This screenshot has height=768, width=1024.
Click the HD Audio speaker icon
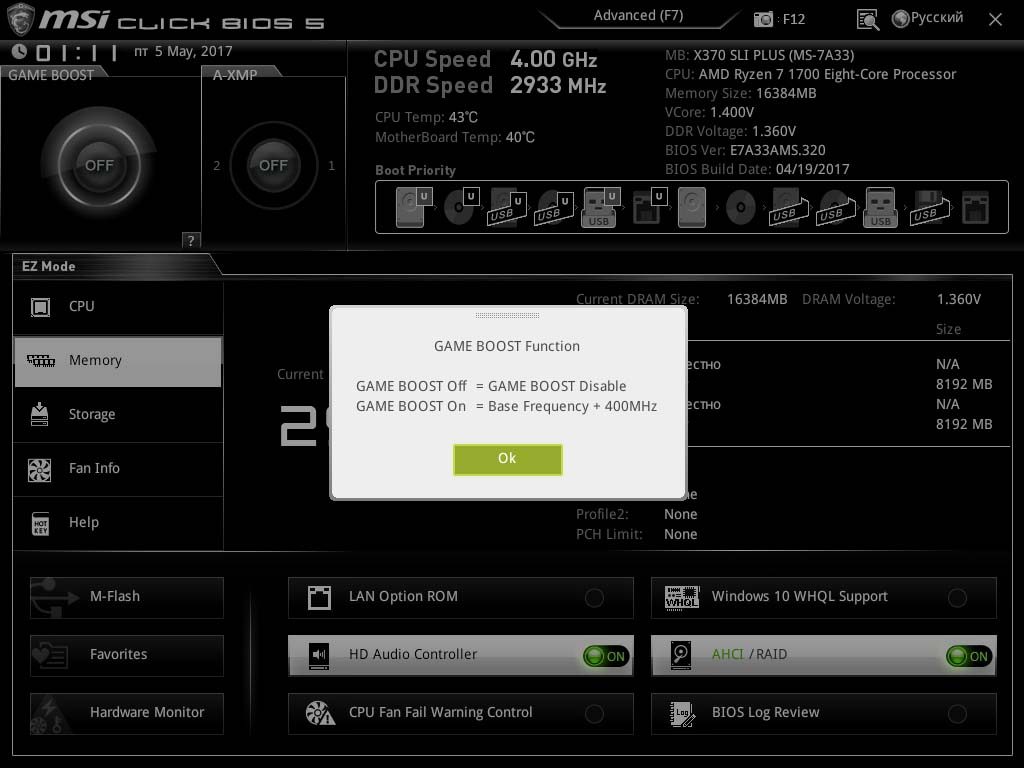319,655
